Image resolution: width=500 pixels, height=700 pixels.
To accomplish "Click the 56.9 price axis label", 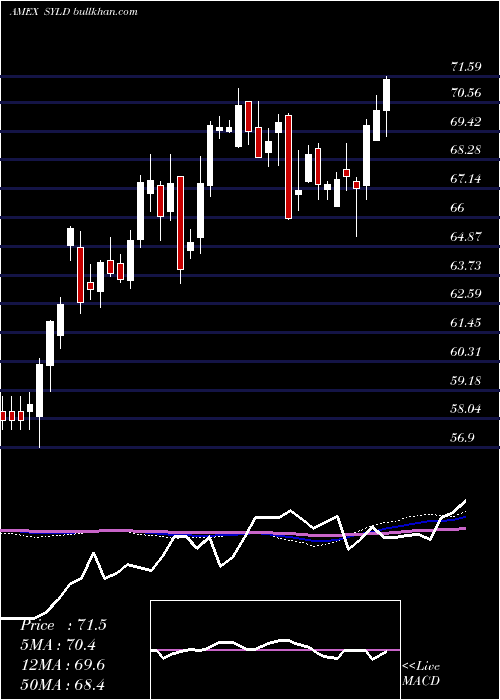I will pyautogui.click(x=462, y=438).
